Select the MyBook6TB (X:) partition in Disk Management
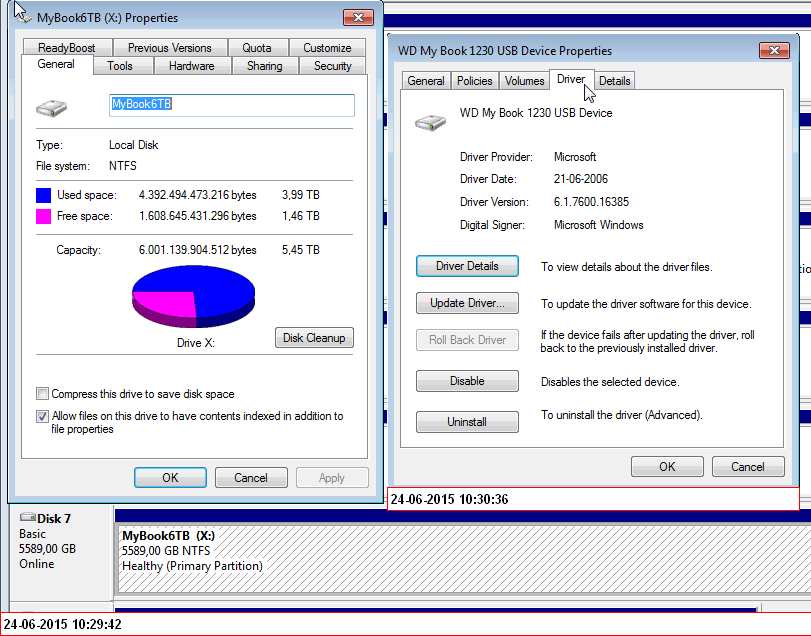 (464, 559)
